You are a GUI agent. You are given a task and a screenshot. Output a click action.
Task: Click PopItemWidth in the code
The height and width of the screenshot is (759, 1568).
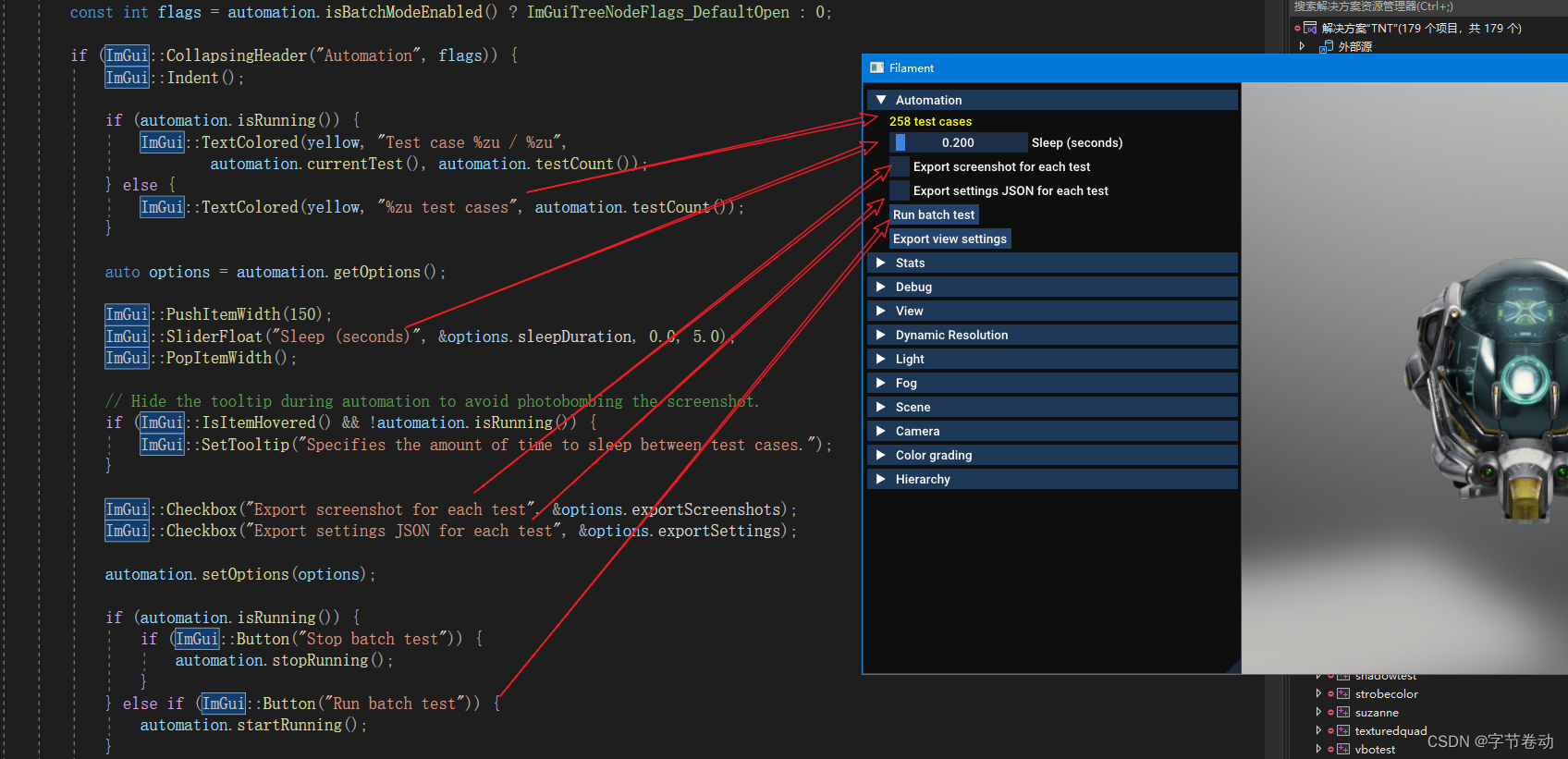click(x=219, y=358)
